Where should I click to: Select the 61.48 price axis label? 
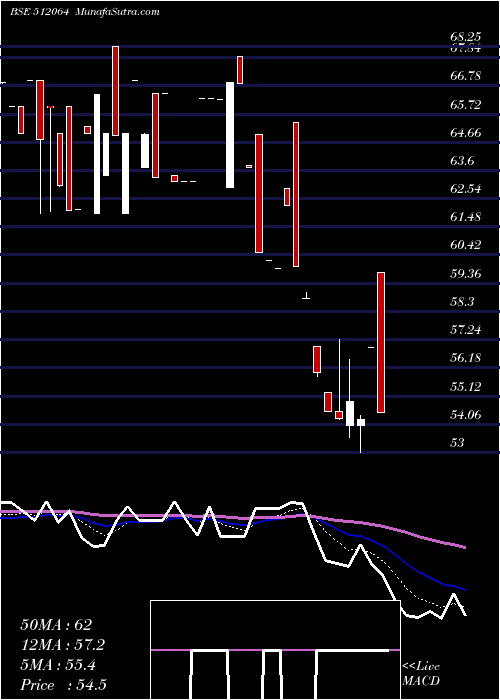click(x=466, y=217)
